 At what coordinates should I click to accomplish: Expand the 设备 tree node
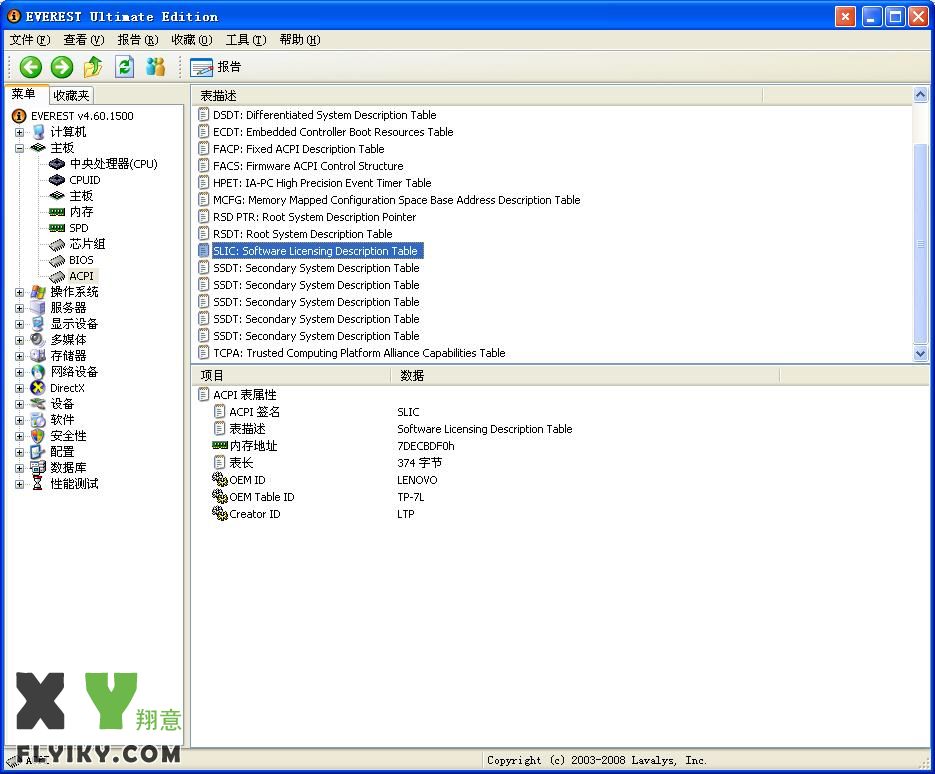click(20, 404)
